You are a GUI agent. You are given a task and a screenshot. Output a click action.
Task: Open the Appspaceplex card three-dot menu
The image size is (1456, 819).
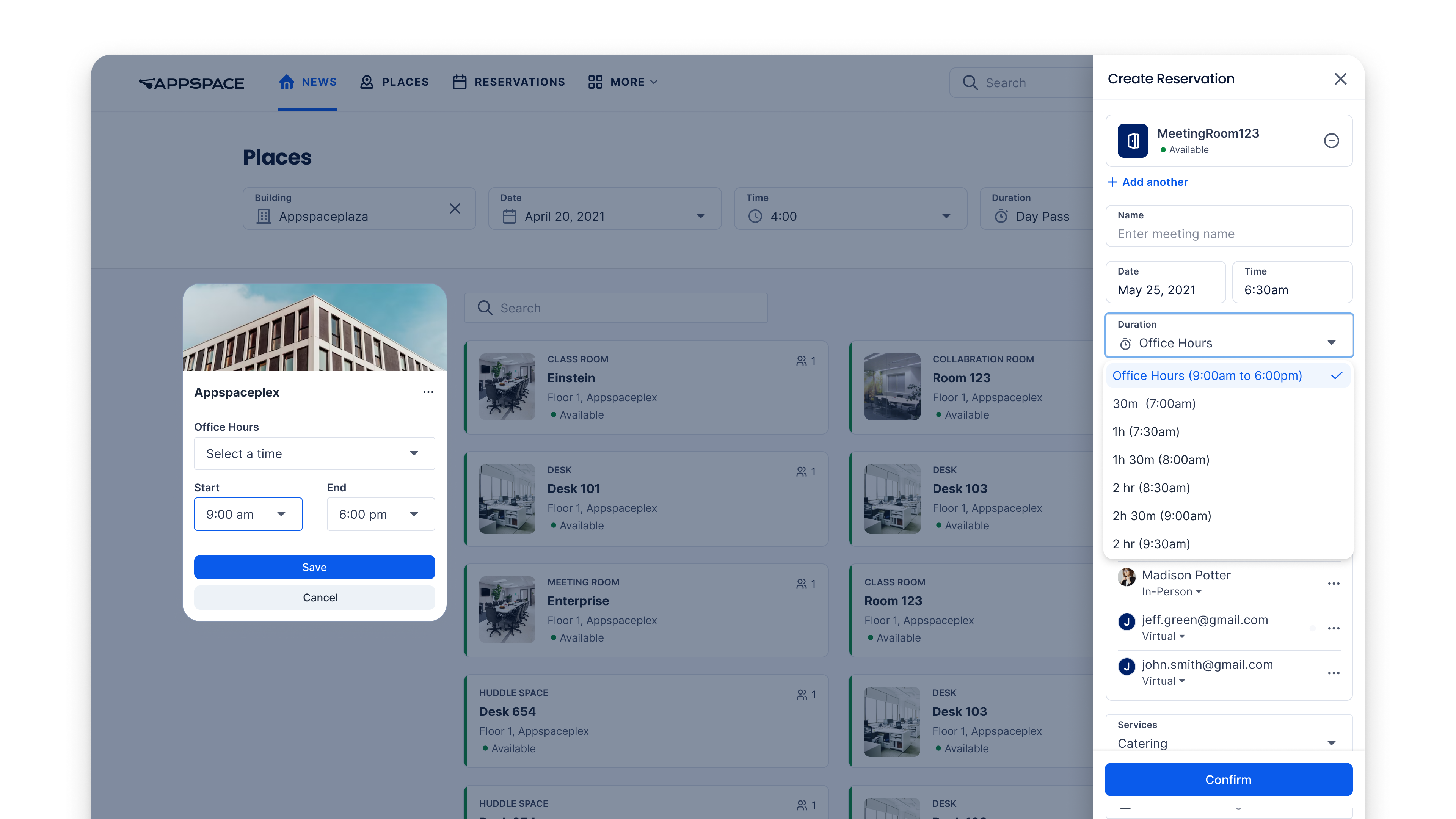(428, 392)
